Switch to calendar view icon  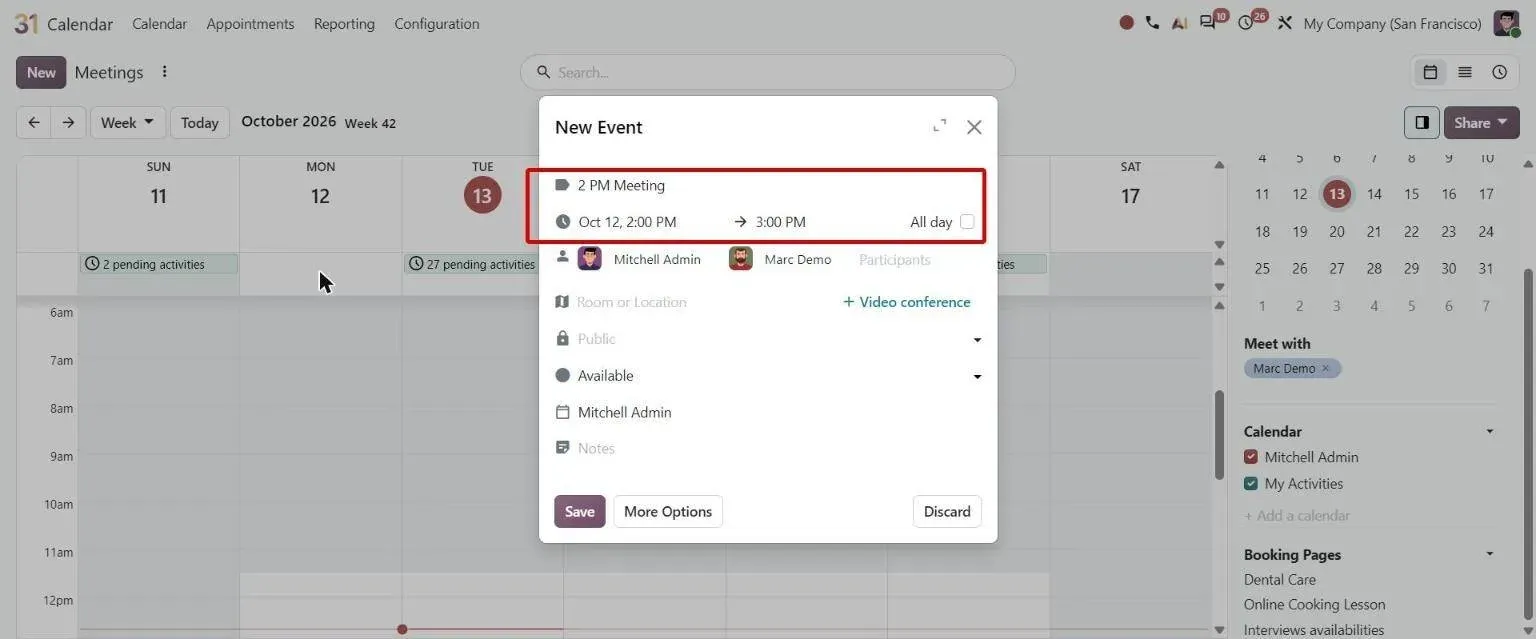click(x=1430, y=72)
